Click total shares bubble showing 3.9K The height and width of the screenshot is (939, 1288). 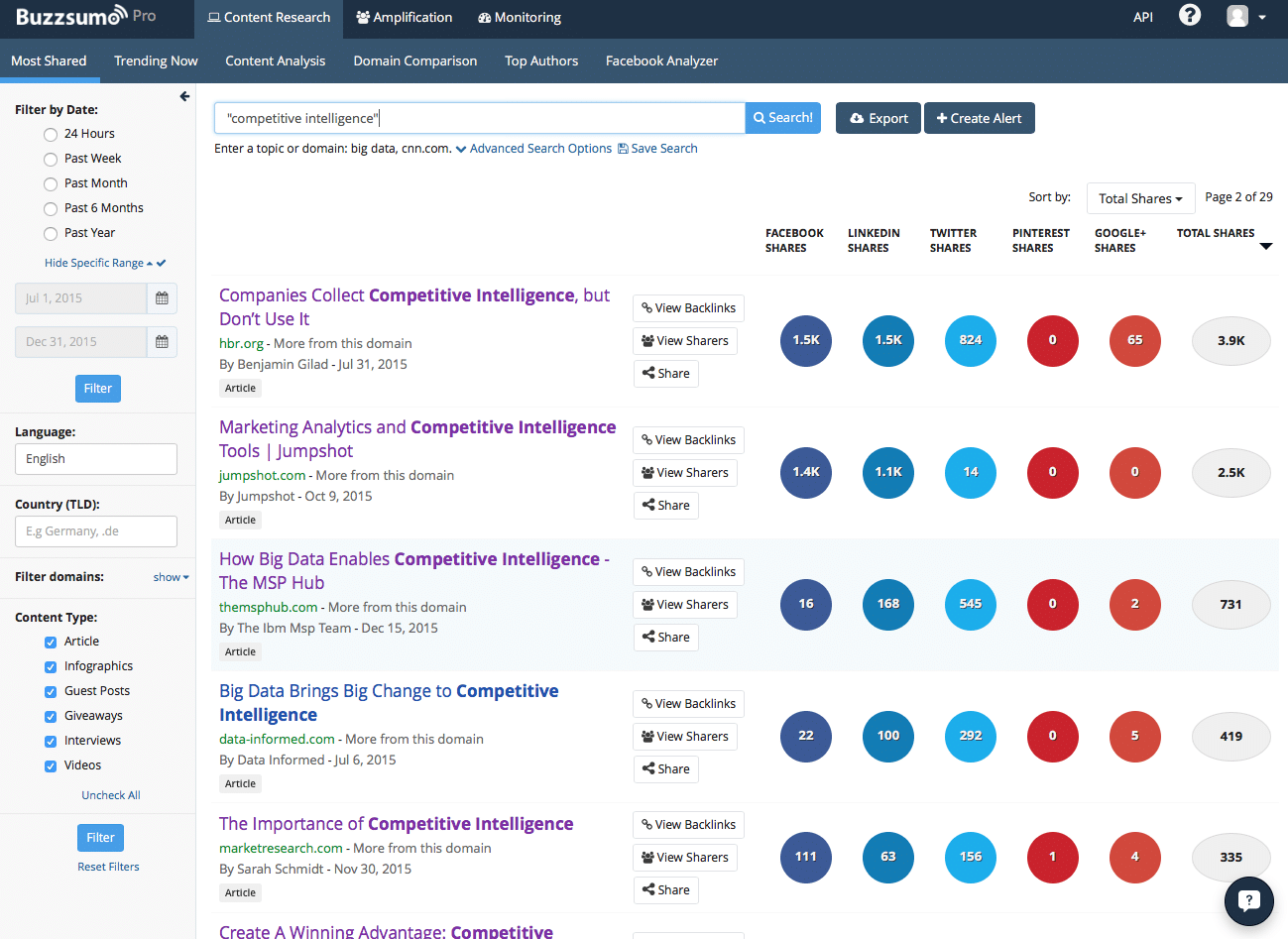(x=1231, y=340)
